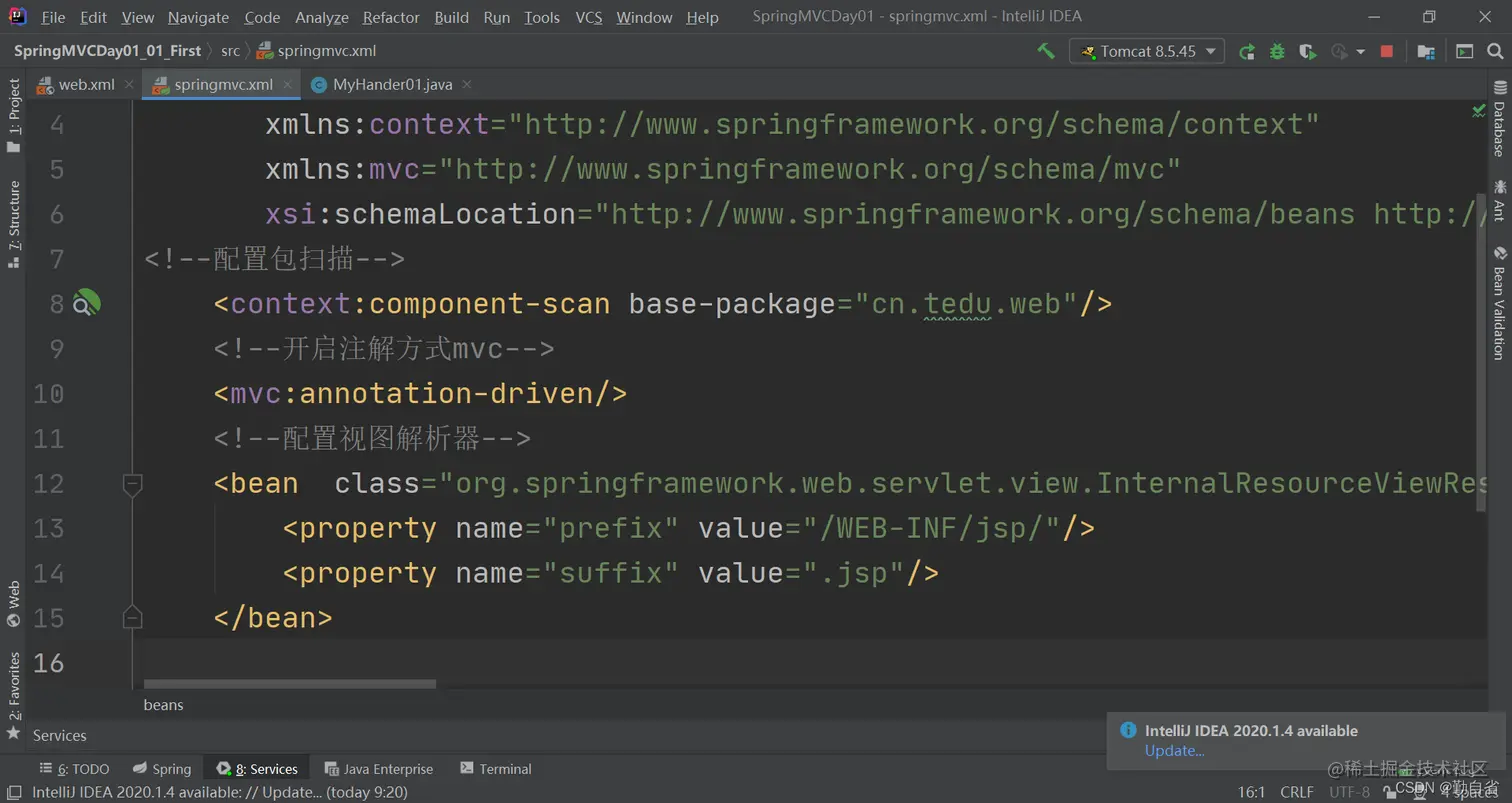Open the Analyze menu
Image resolution: width=1512 pixels, height=803 pixels.
pyautogui.click(x=322, y=17)
